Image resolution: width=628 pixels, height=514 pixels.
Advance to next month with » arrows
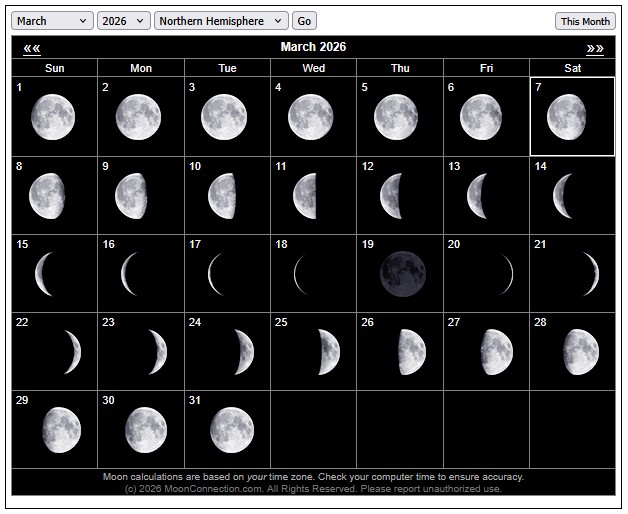coord(595,48)
